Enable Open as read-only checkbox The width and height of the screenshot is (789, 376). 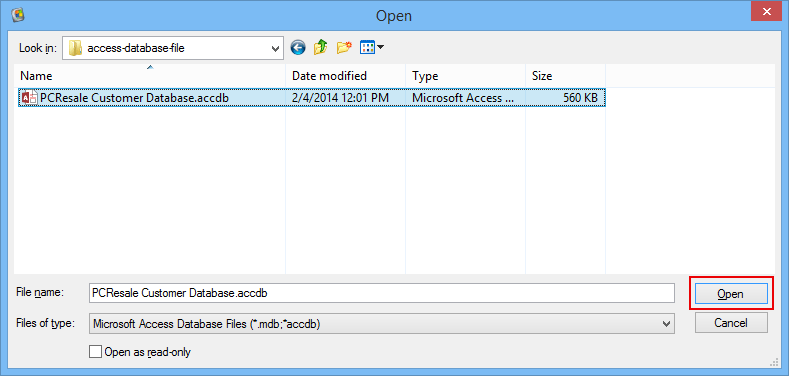coord(95,351)
